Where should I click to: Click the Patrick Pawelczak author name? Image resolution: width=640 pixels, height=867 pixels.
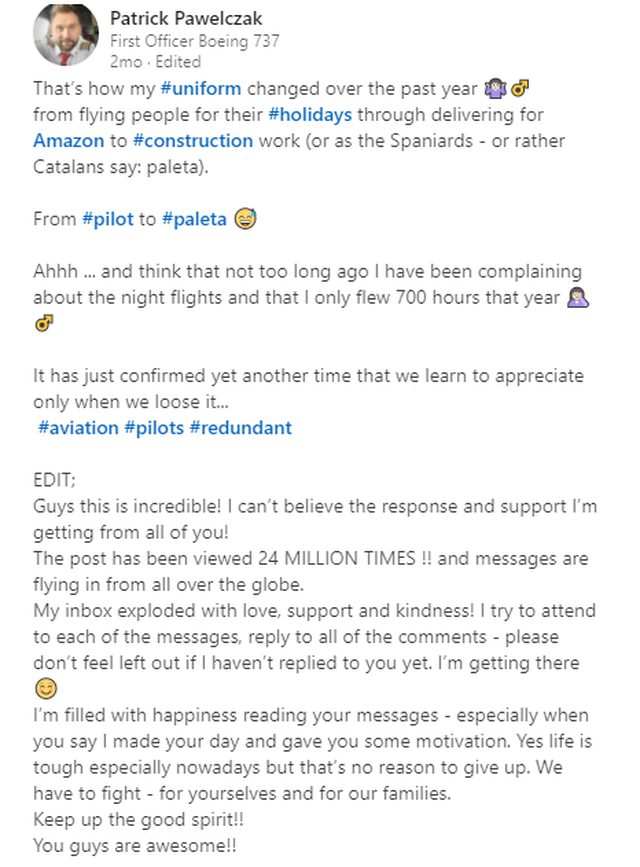click(x=186, y=18)
